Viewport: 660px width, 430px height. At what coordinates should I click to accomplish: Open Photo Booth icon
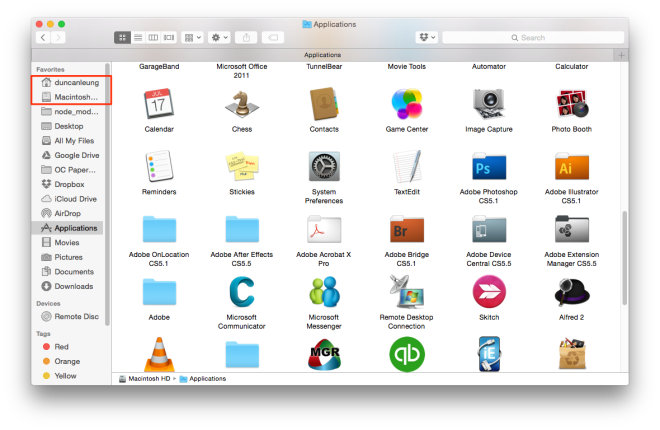[x=572, y=104]
